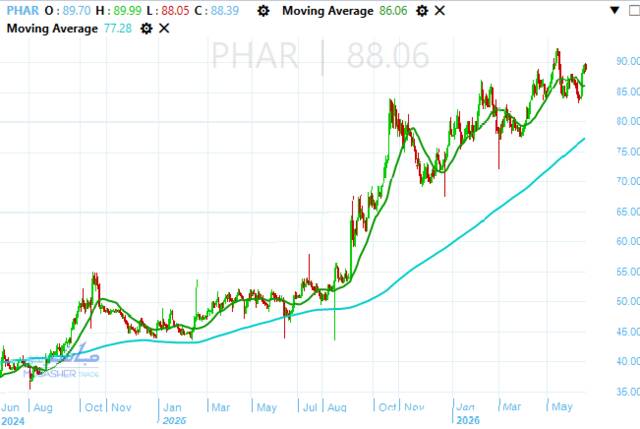Click the 60.00 price axis label
Screen dimensions: 640x429
[x=628, y=241]
